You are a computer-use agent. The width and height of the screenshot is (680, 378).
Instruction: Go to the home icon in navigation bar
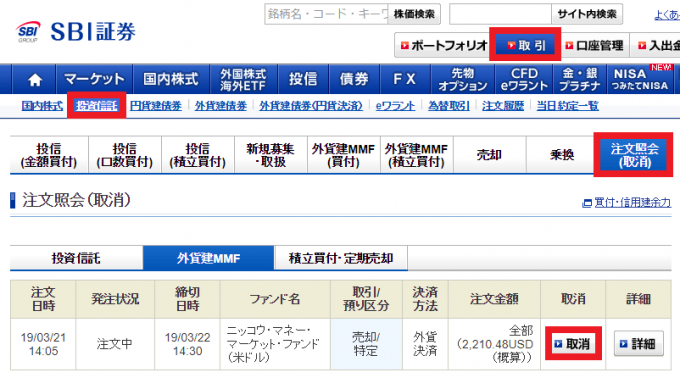pyautogui.click(x=34, y=79)
